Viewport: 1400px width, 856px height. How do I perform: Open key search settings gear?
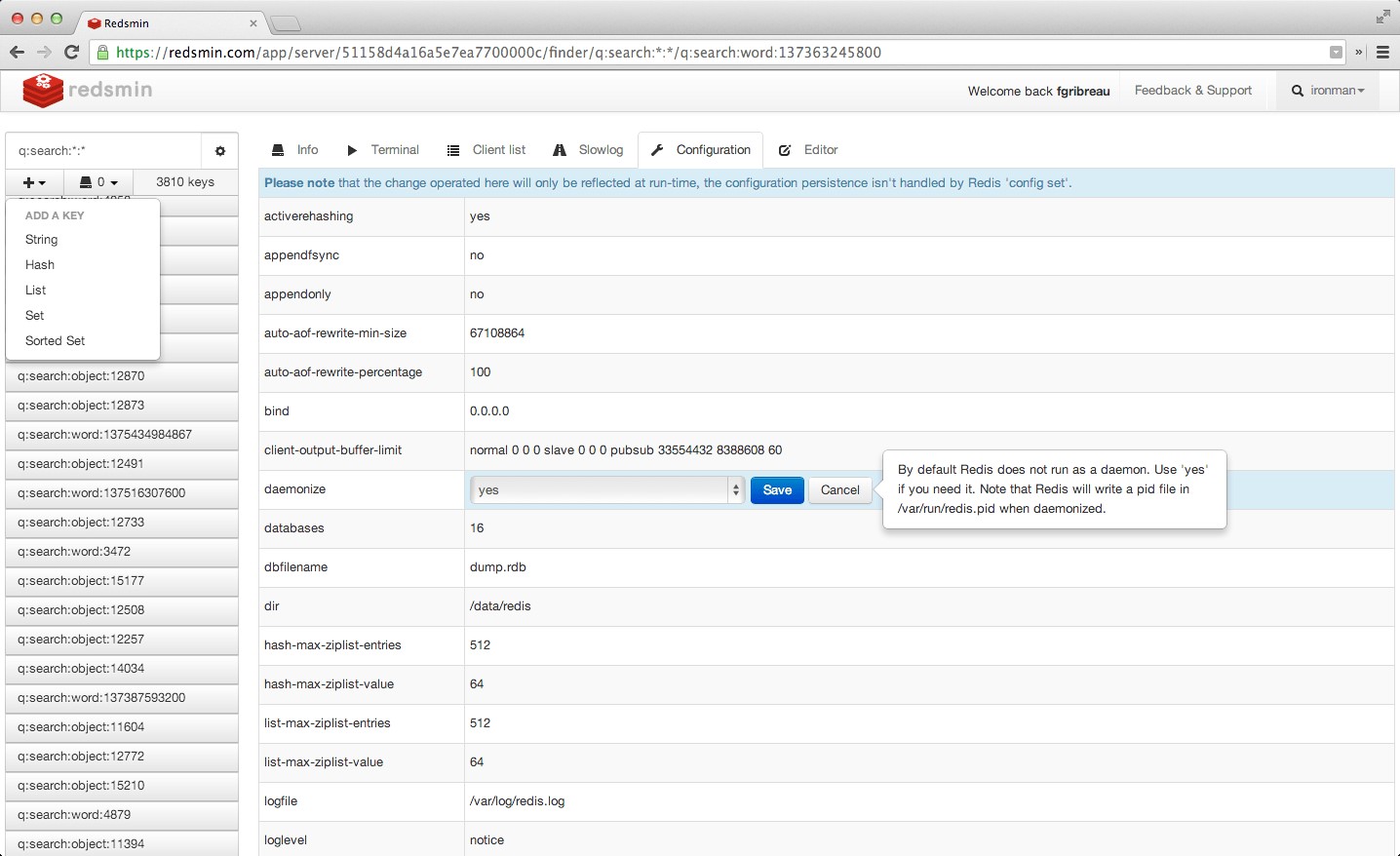219,151
